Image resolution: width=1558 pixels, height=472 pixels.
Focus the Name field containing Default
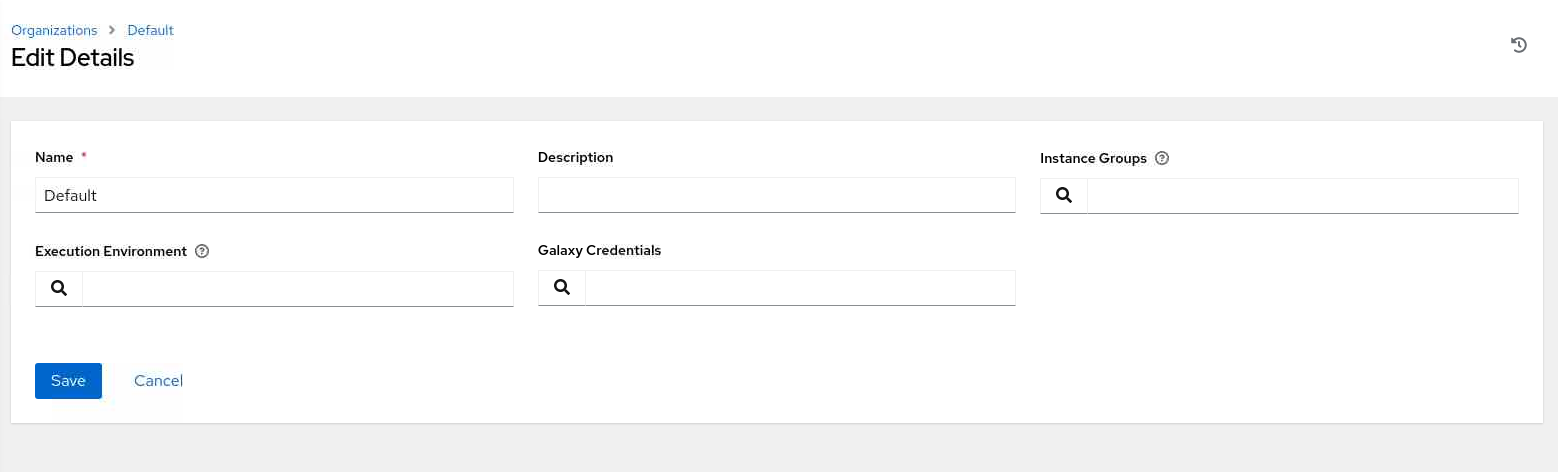click(x=274, y=195)
